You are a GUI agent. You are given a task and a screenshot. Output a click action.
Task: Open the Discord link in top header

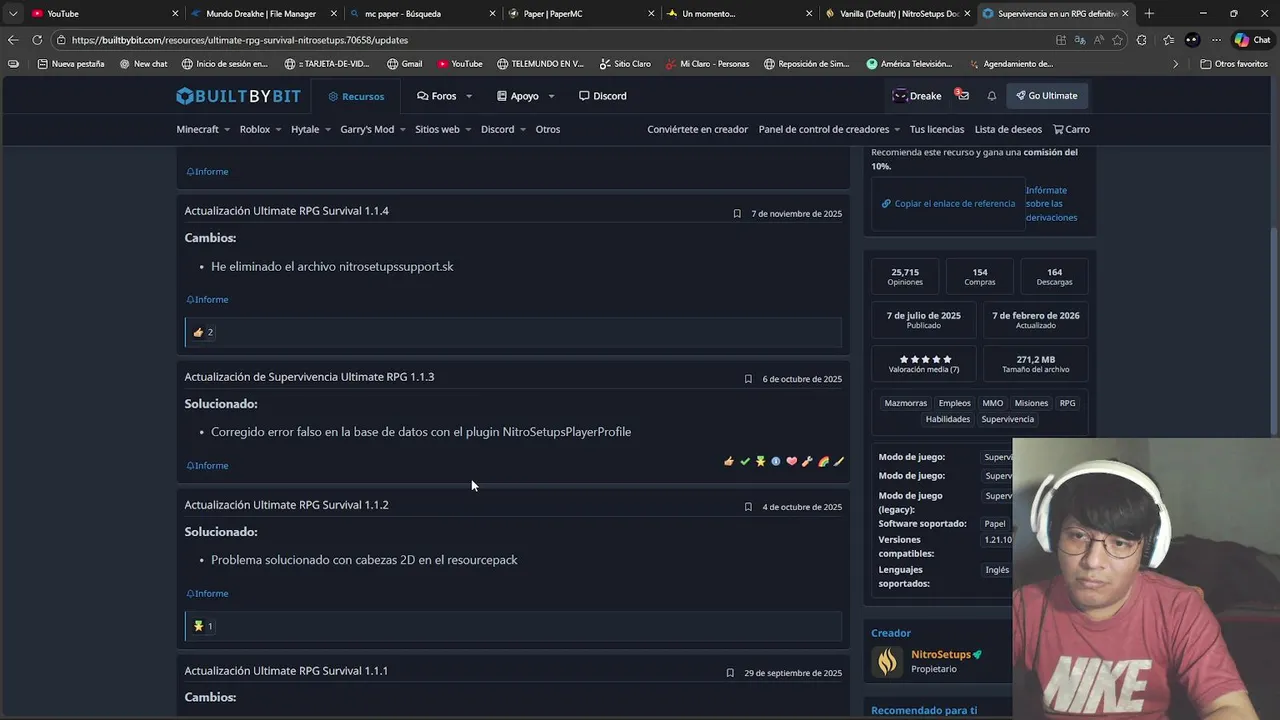[603, 96]
